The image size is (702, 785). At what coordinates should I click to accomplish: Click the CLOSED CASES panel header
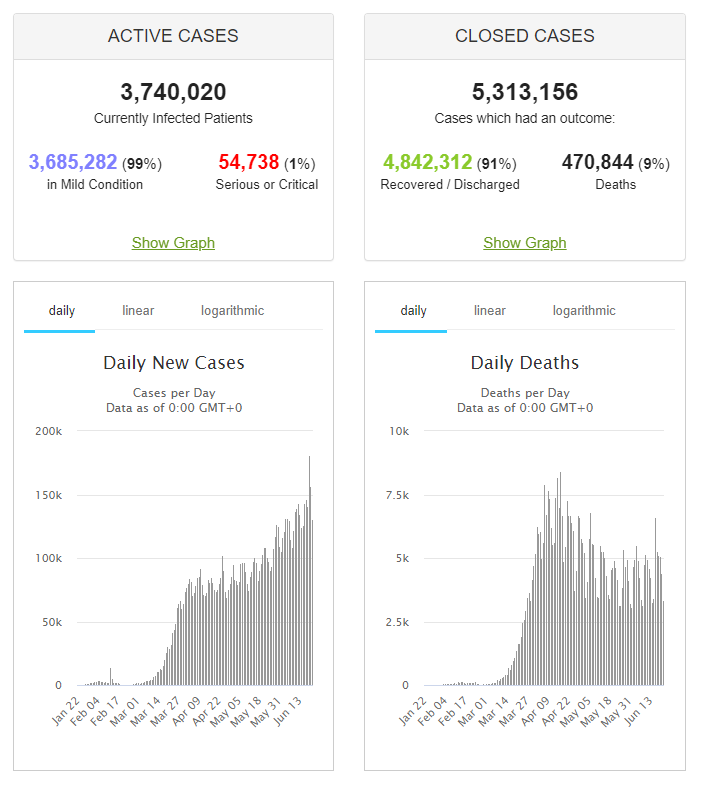click(x=524, y=36)
